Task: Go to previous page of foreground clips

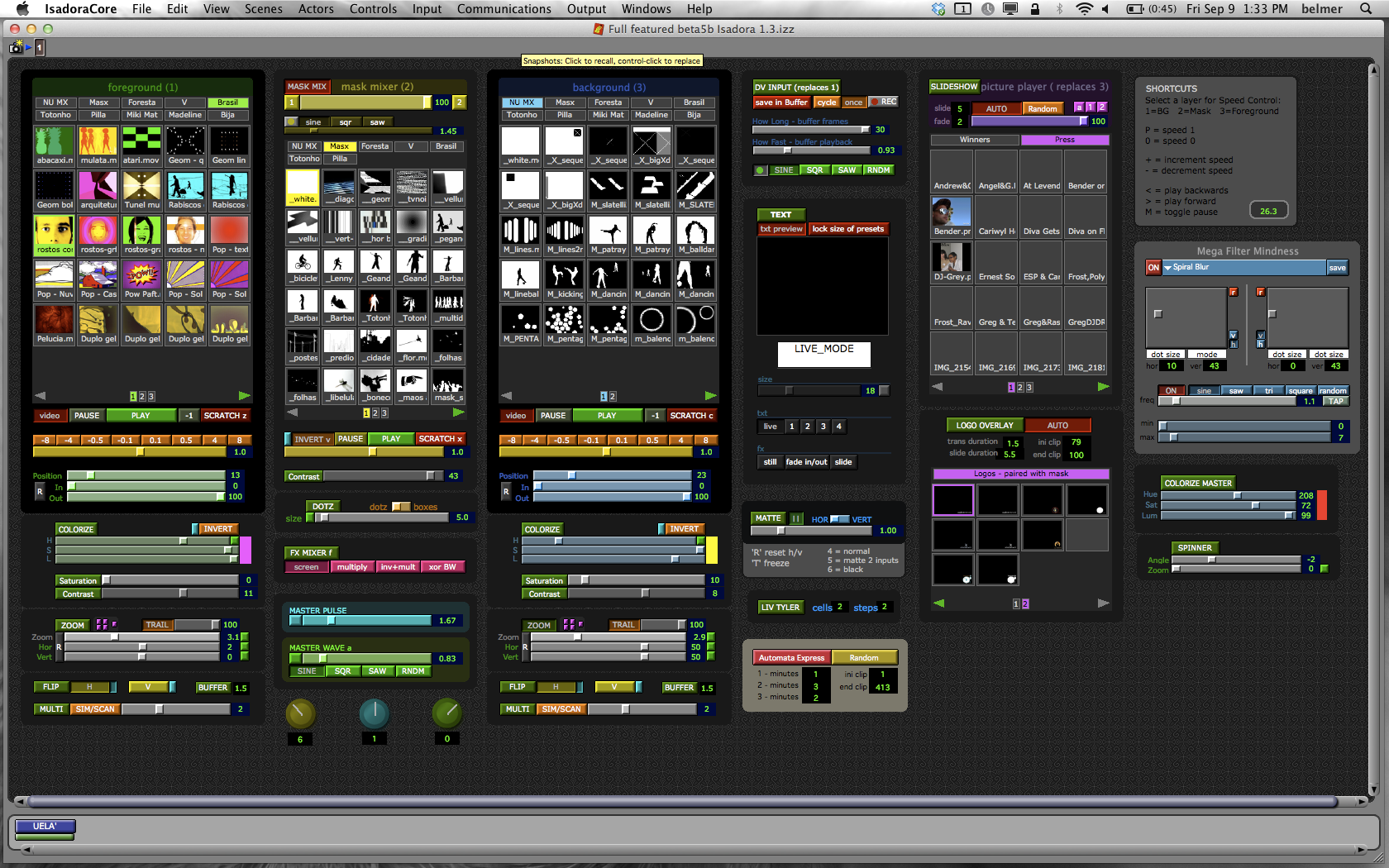Action: coord(40,396)
